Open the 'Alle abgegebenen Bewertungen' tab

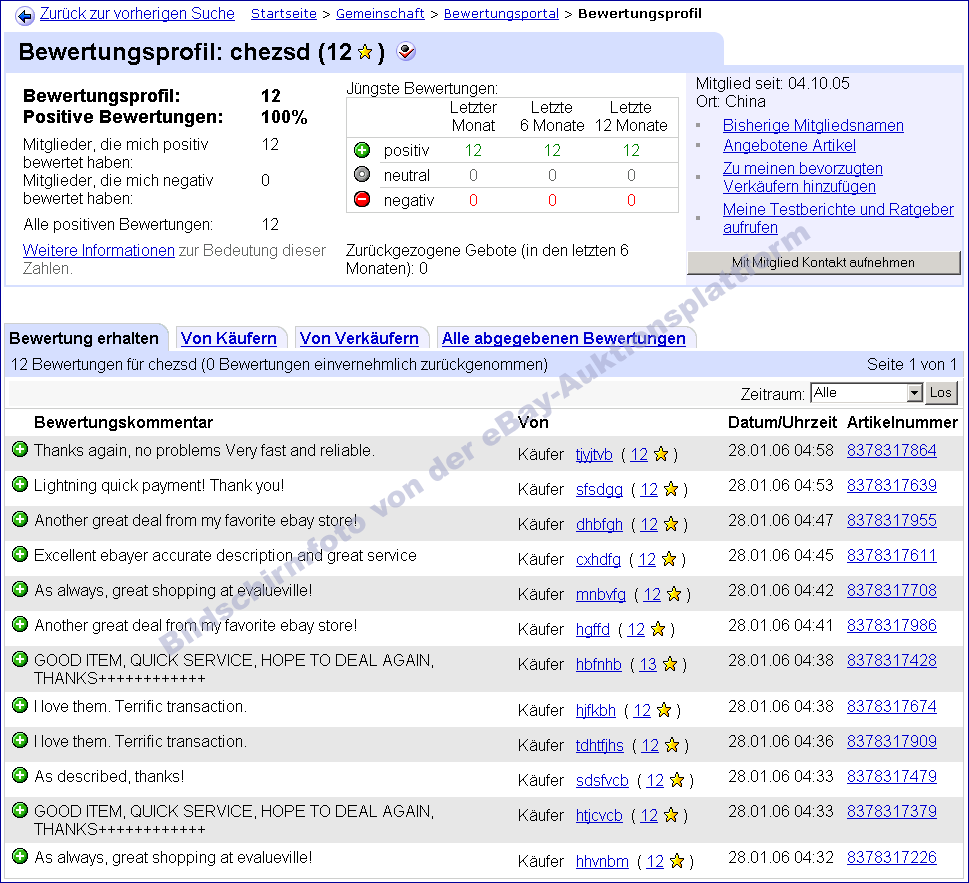[x=564, y=338]
